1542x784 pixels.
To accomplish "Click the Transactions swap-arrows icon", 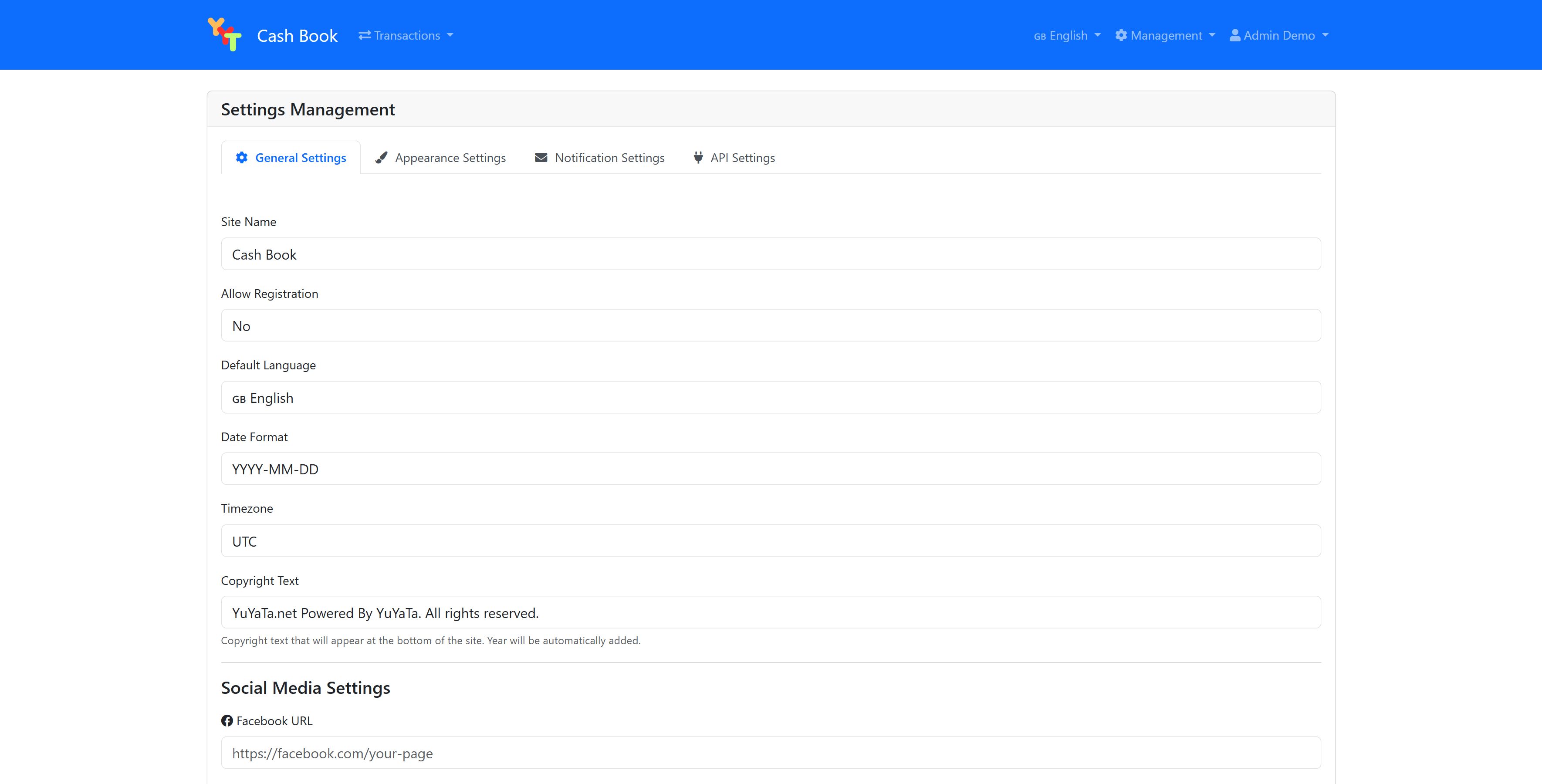I will pyautogui.click(x=365, y=35).
